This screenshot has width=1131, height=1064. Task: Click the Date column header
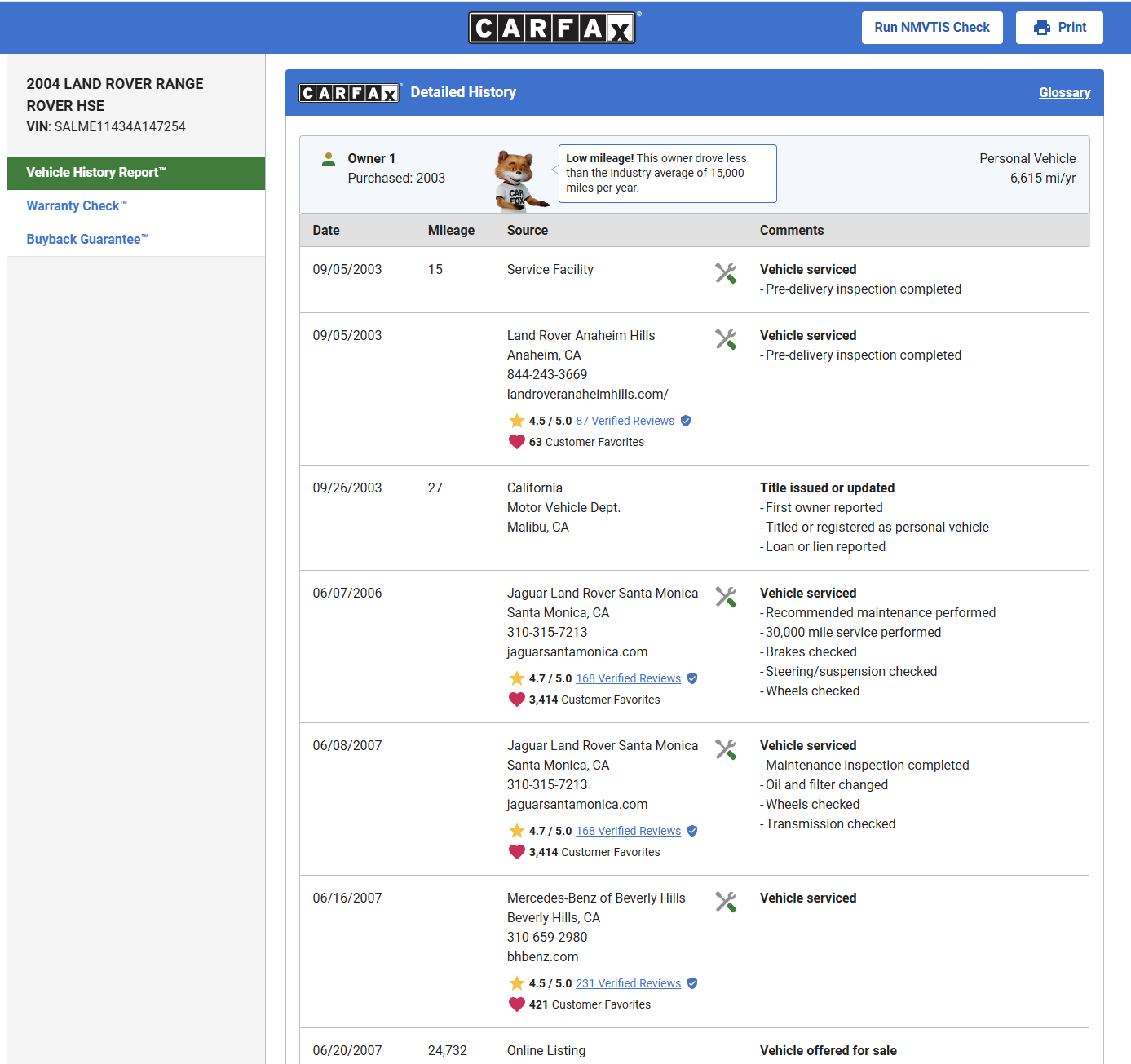tap(326, 231)
